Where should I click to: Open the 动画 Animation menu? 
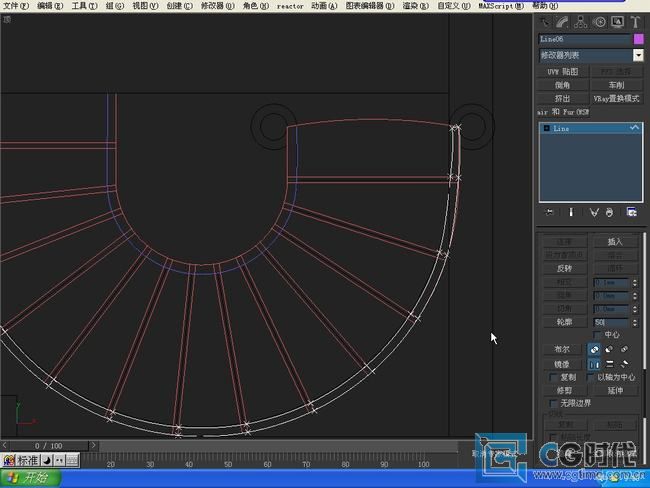(x=324, y=6)
